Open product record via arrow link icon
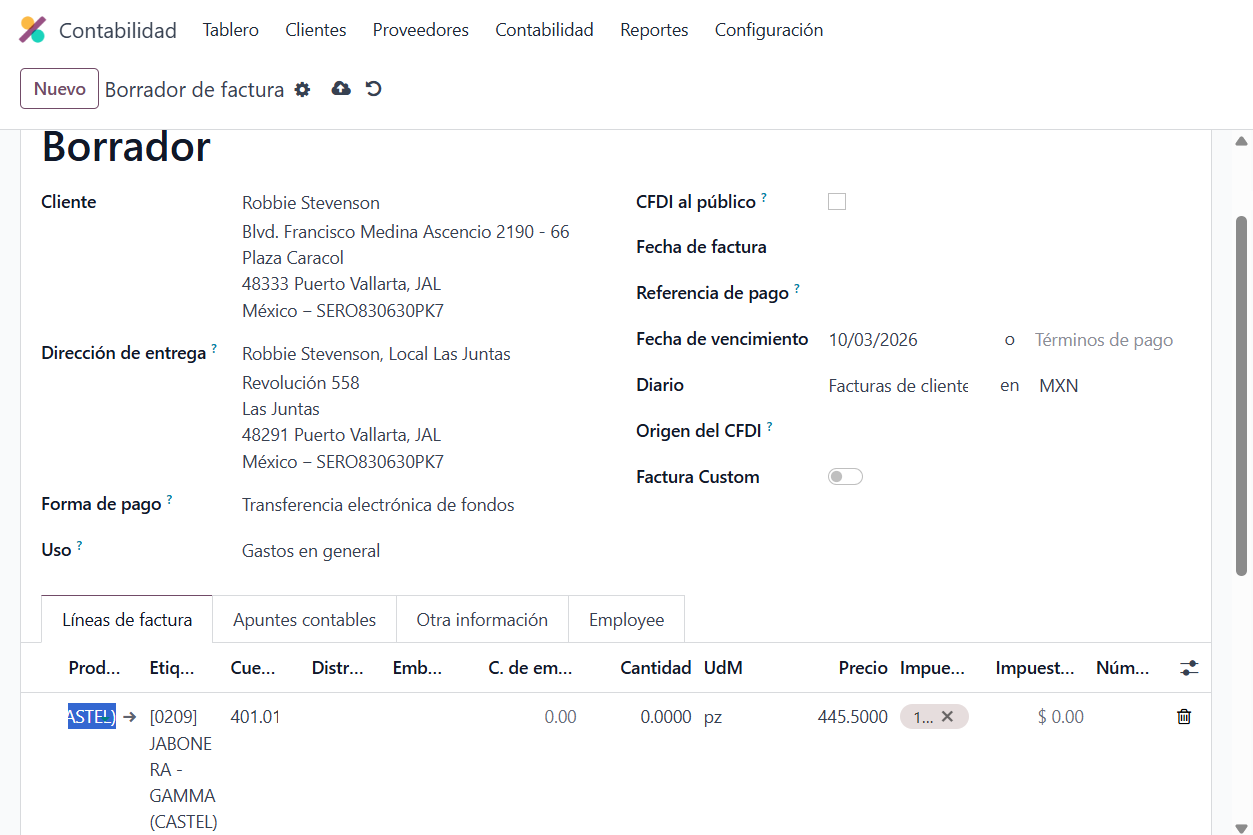Viewport: 1253px width, 835px height. pyautogui.click(x=130, y=717)
